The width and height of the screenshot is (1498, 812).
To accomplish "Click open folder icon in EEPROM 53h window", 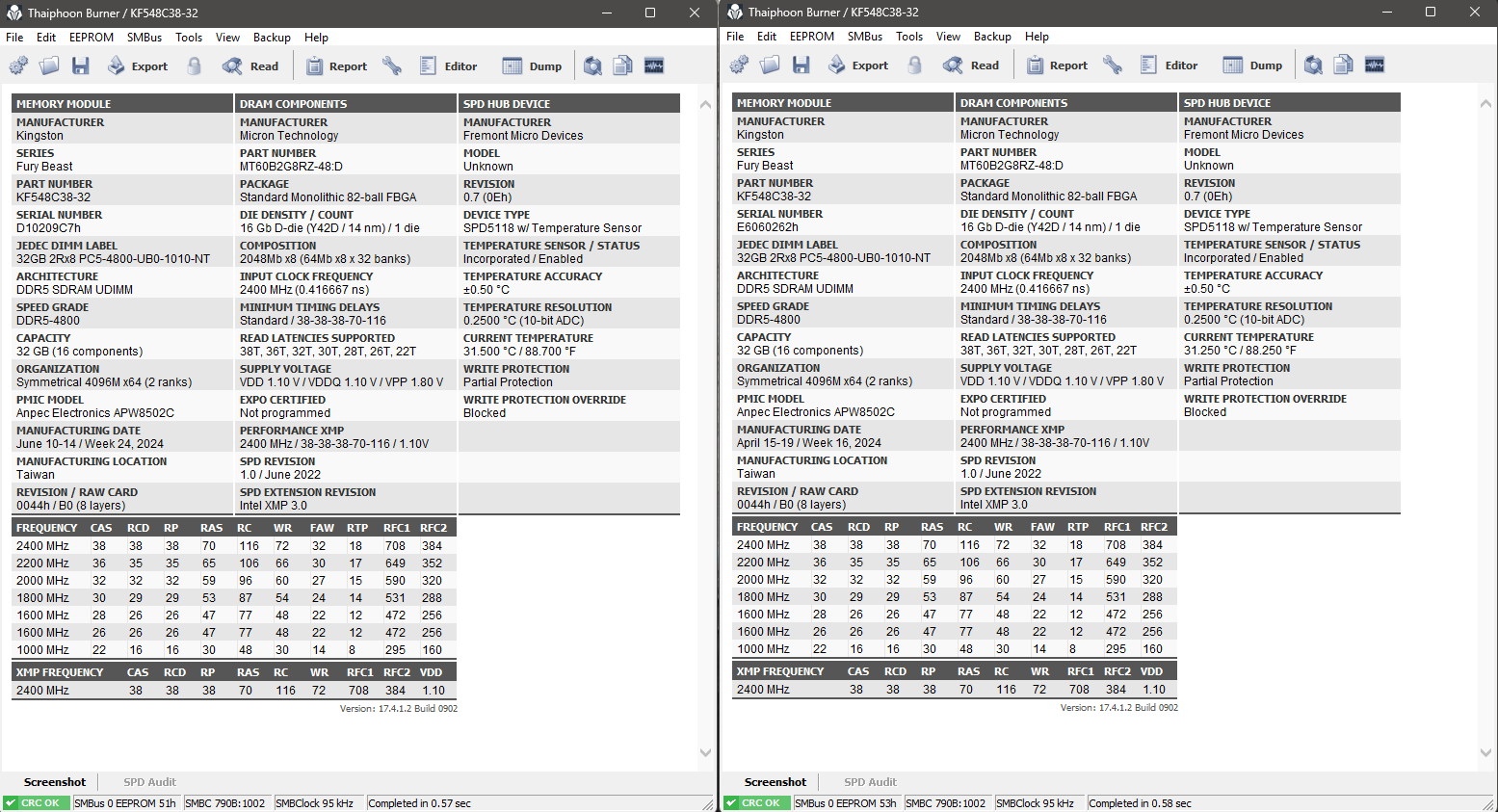I will (770, 65).
